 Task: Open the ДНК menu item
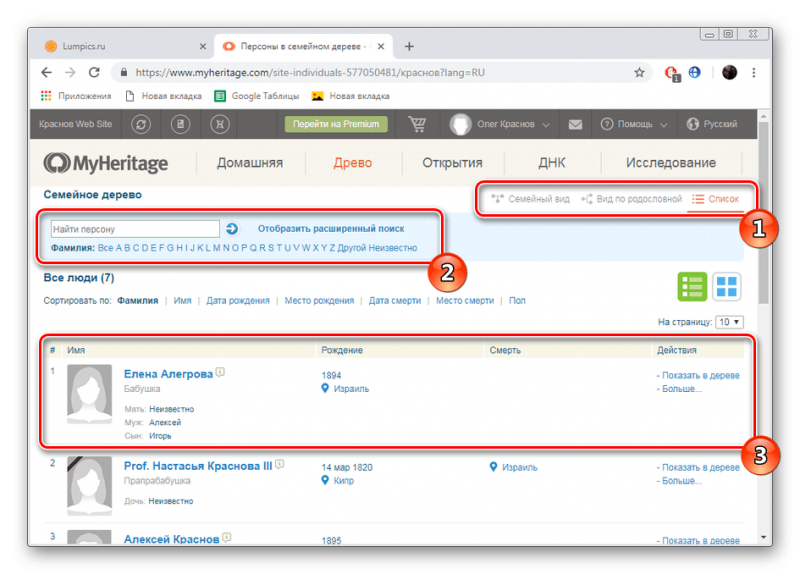[552, 163]
